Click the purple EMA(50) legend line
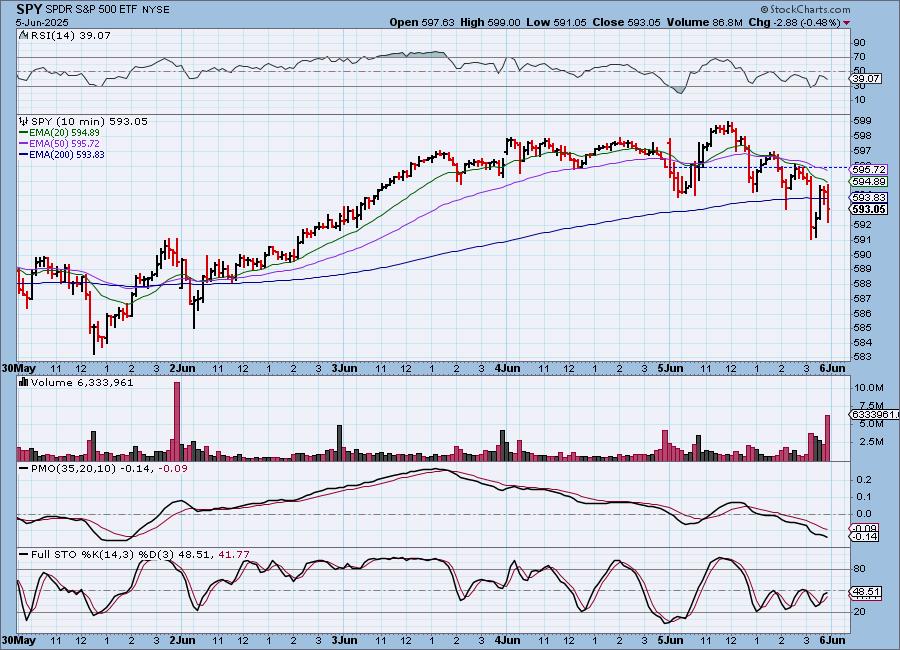Image resolution: width=900 pixels, height=650 pixels. coord(24,144)
